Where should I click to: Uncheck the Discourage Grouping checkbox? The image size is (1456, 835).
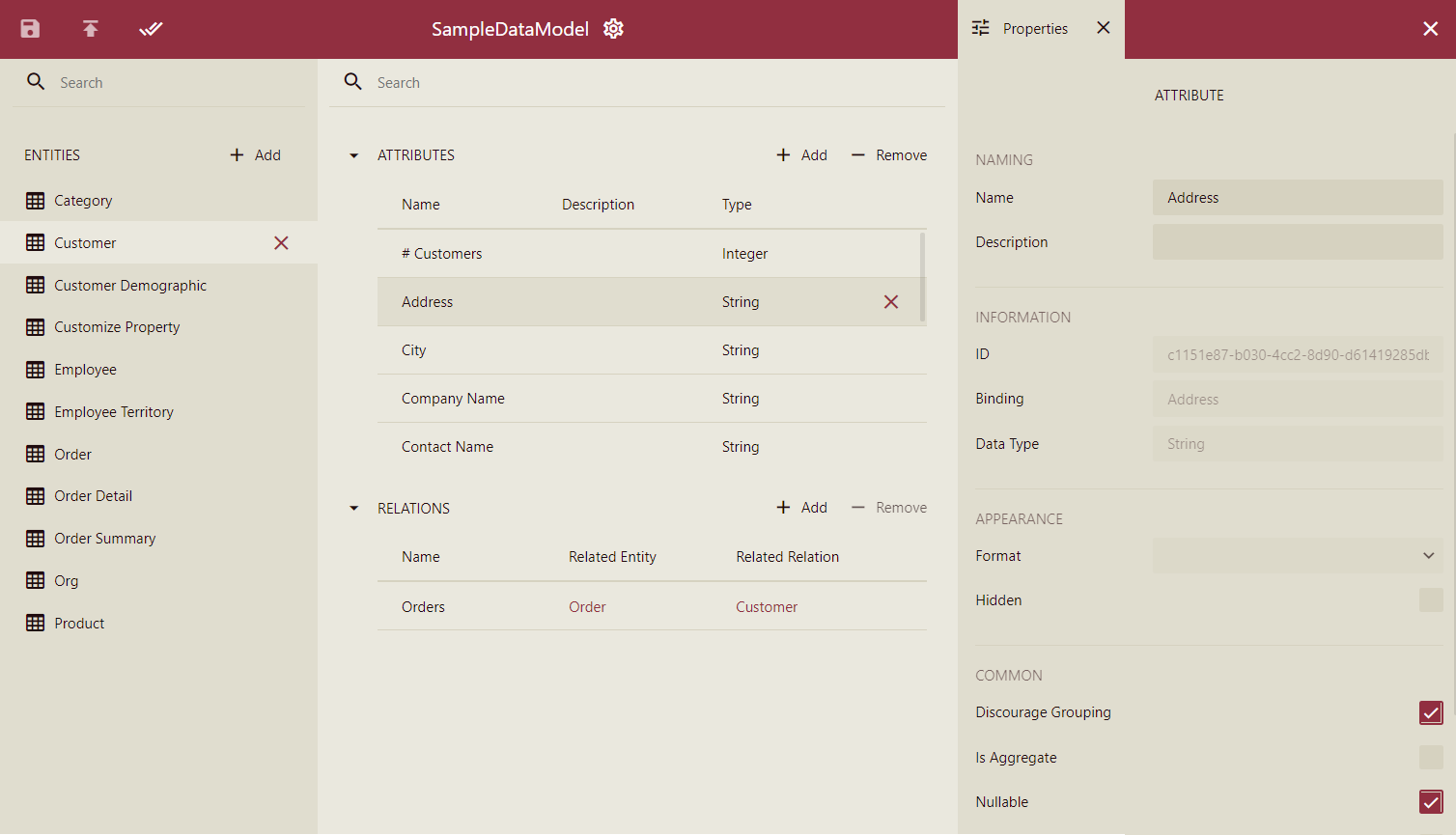(x=1430, y=712)
